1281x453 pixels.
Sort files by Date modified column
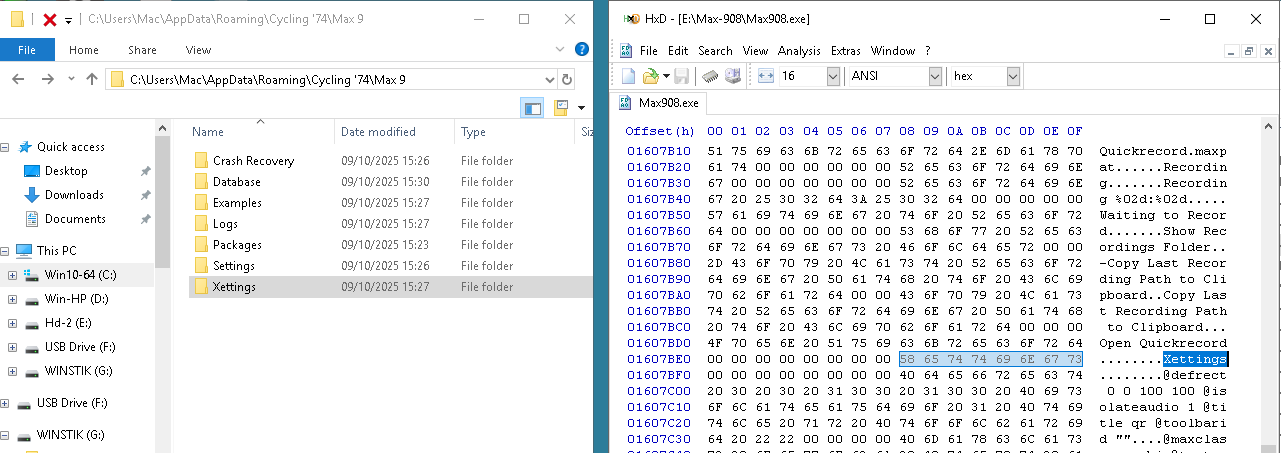[x=378, y=132]
